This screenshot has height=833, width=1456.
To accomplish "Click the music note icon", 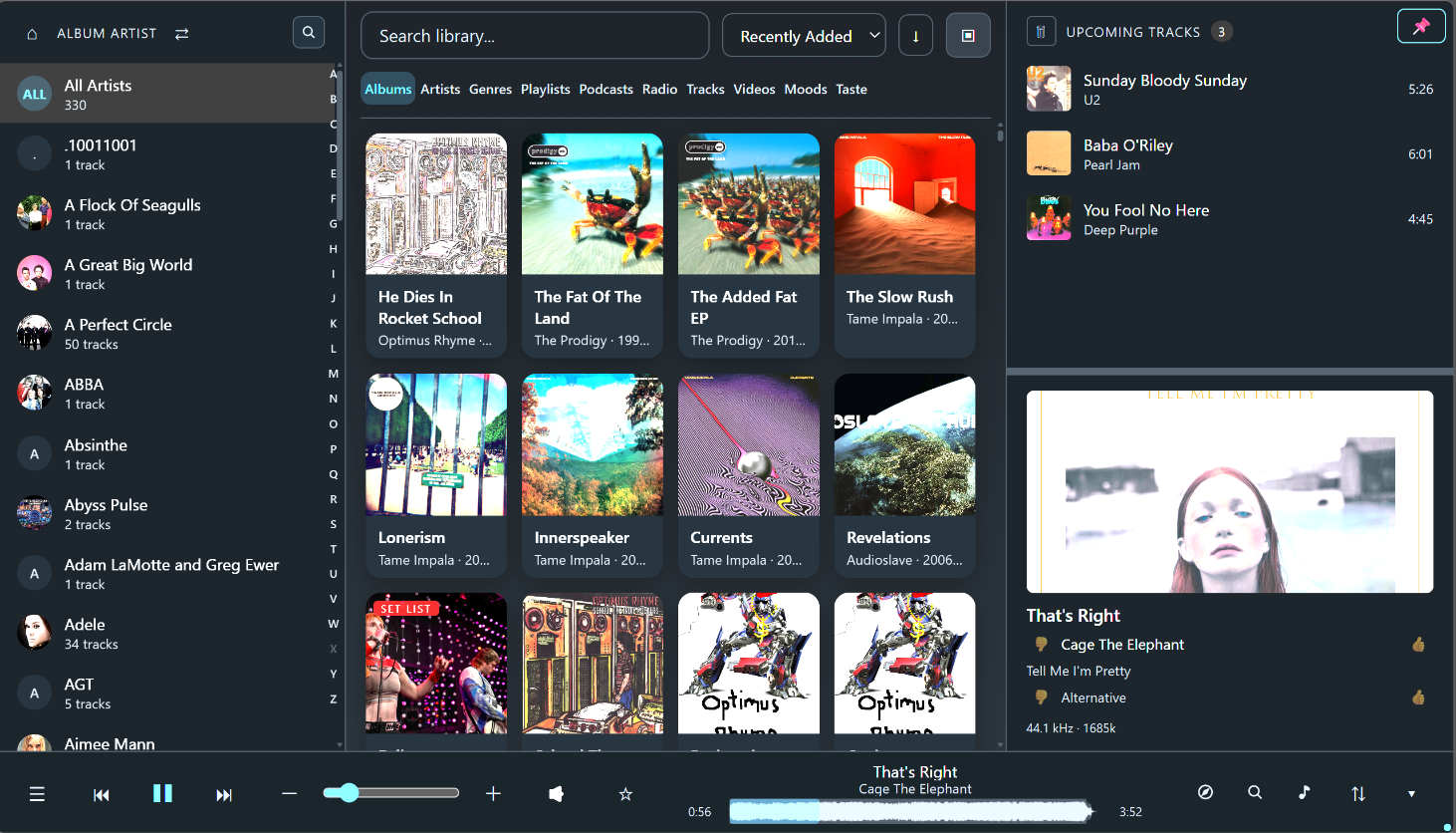I will coord(1305,792).
